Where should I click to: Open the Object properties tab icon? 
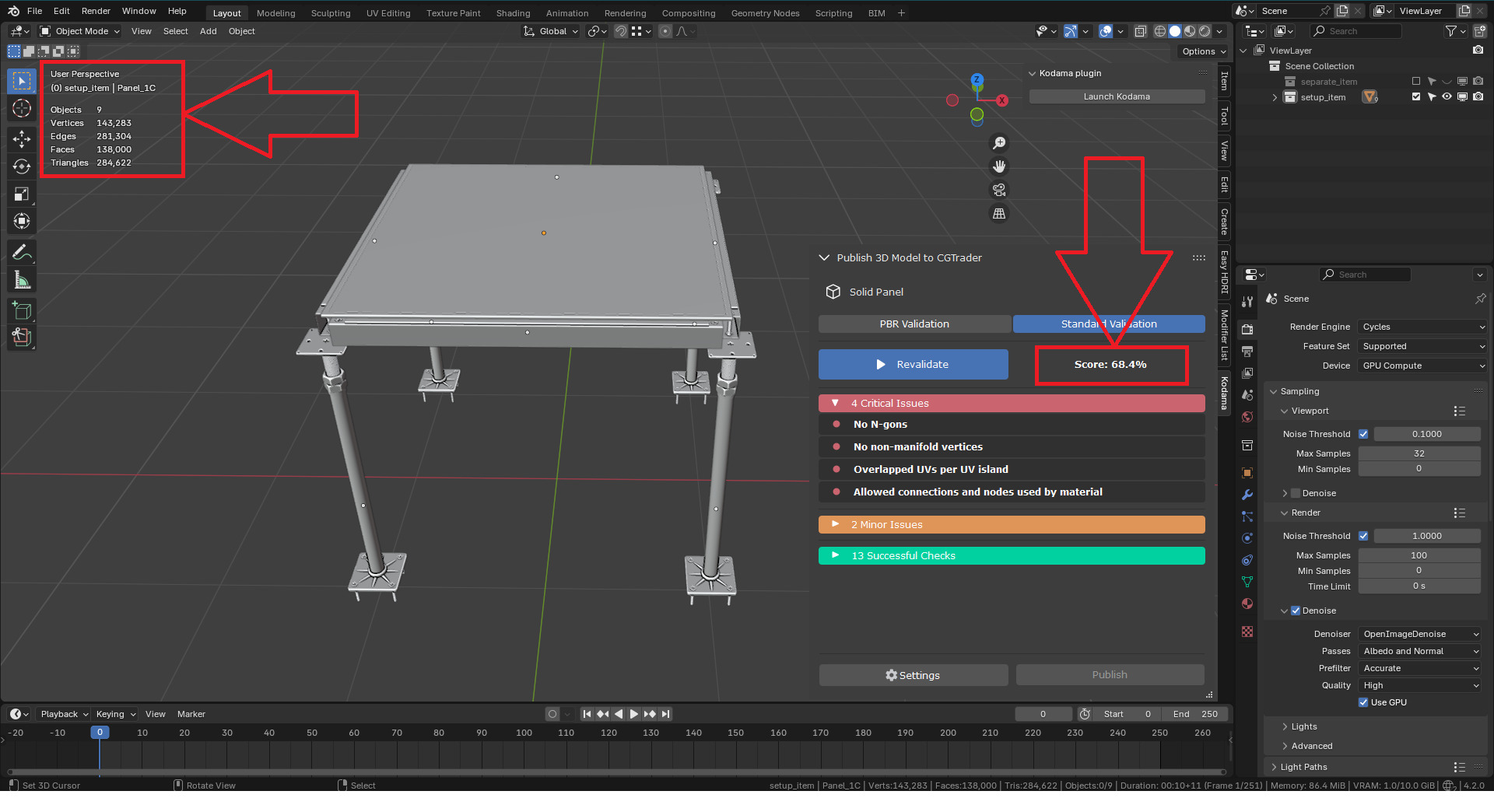tap(1247, 473)
